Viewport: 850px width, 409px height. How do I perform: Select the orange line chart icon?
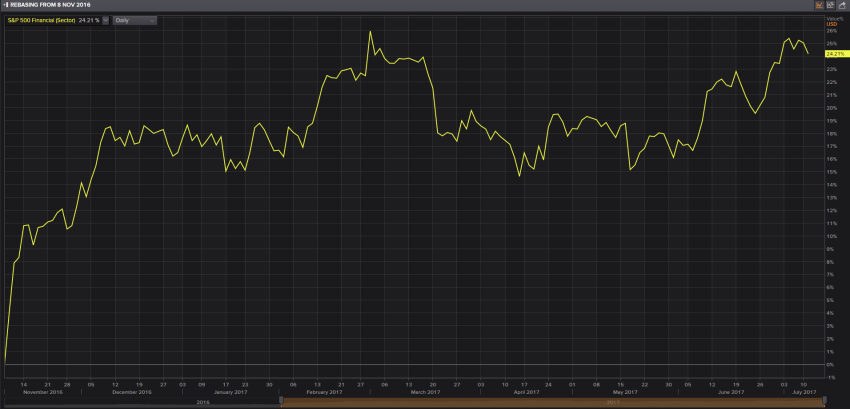(819, 5)
